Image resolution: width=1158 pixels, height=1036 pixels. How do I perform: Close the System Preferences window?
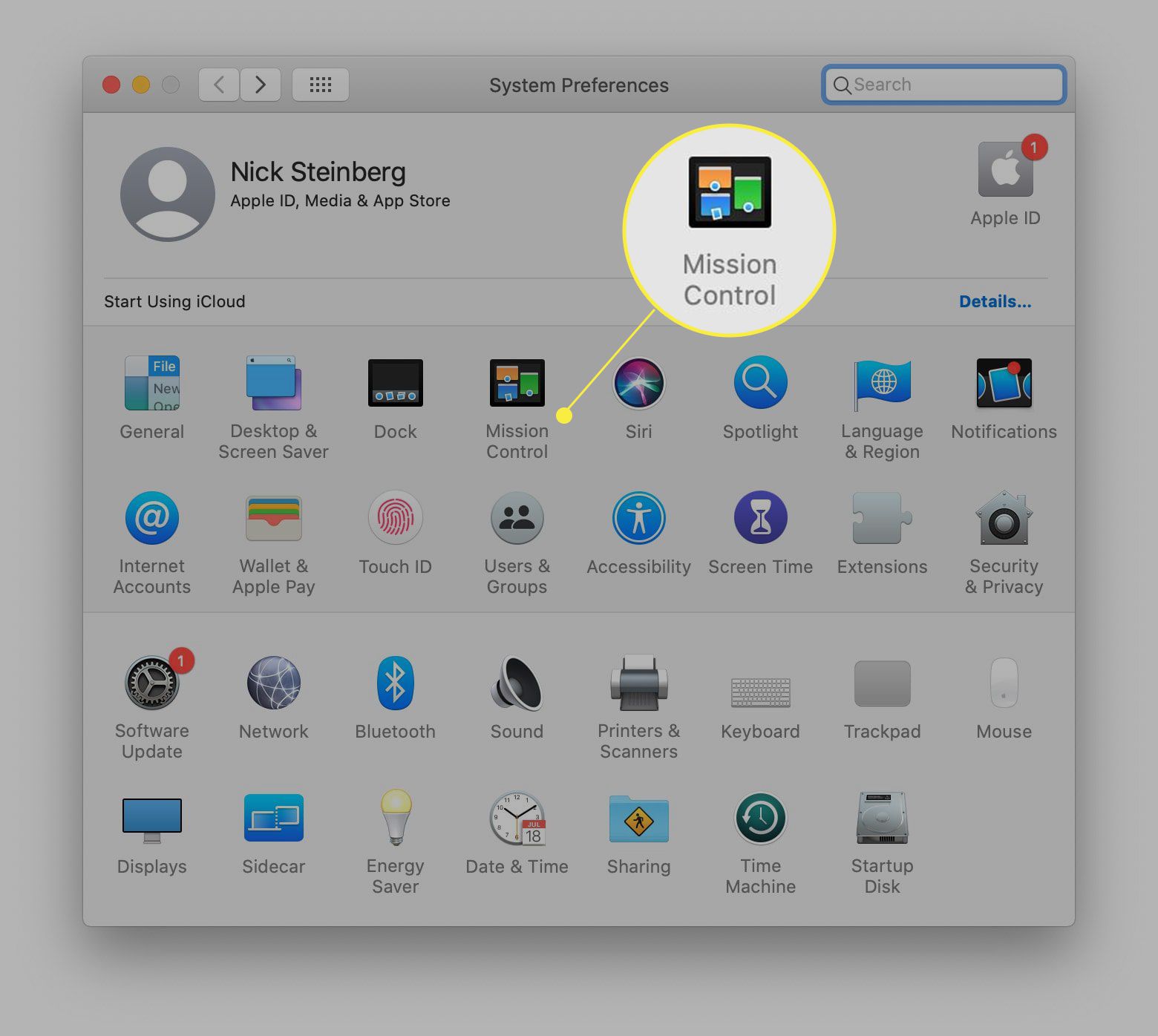[111, 85]
